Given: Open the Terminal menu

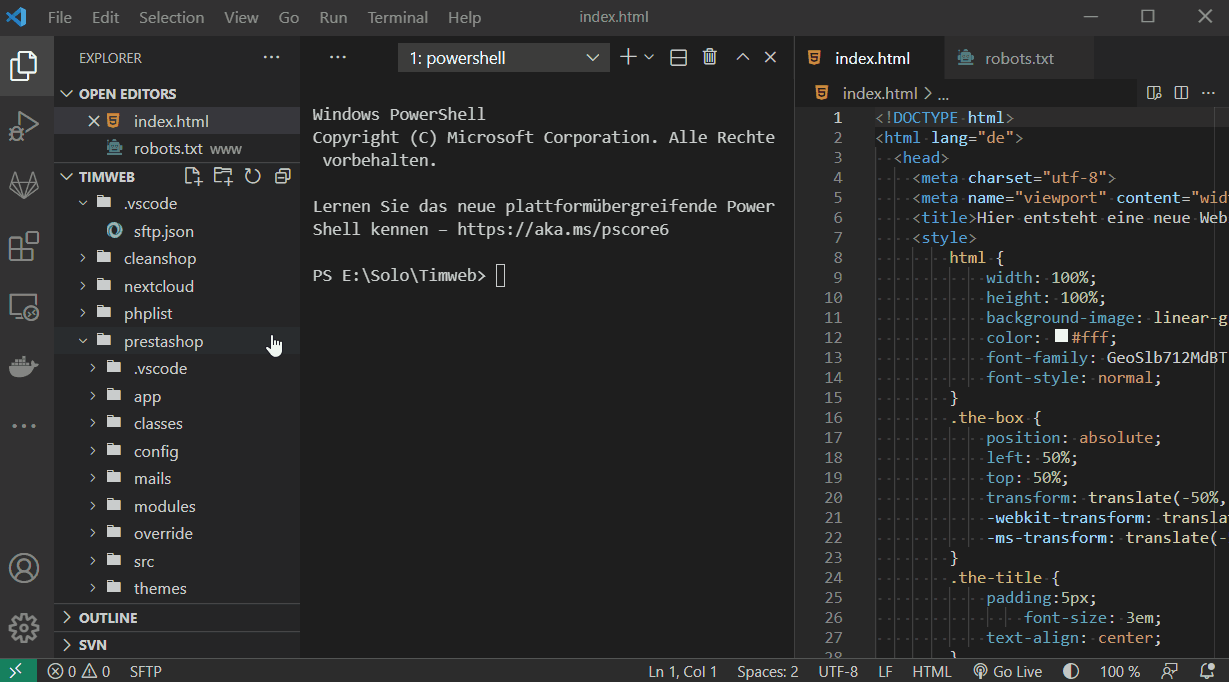Looking at the screenshot, I should point(397,17).
